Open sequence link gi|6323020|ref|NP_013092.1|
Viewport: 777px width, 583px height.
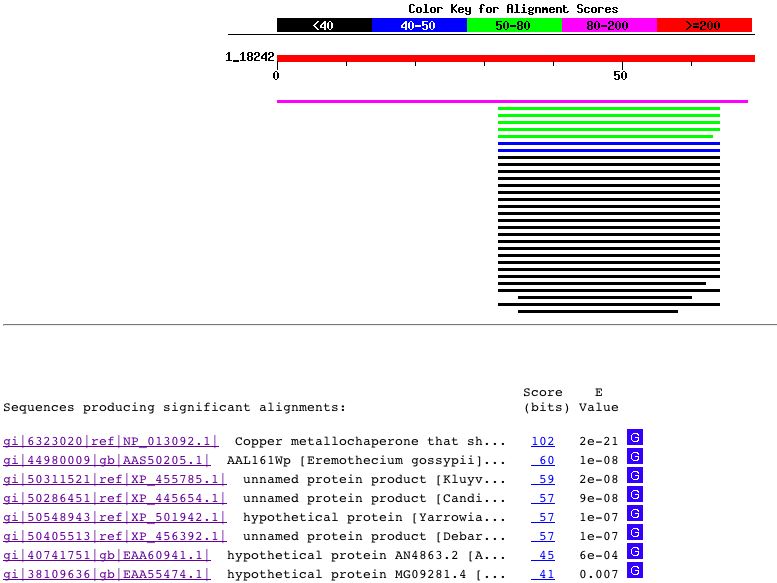[107, 442]
